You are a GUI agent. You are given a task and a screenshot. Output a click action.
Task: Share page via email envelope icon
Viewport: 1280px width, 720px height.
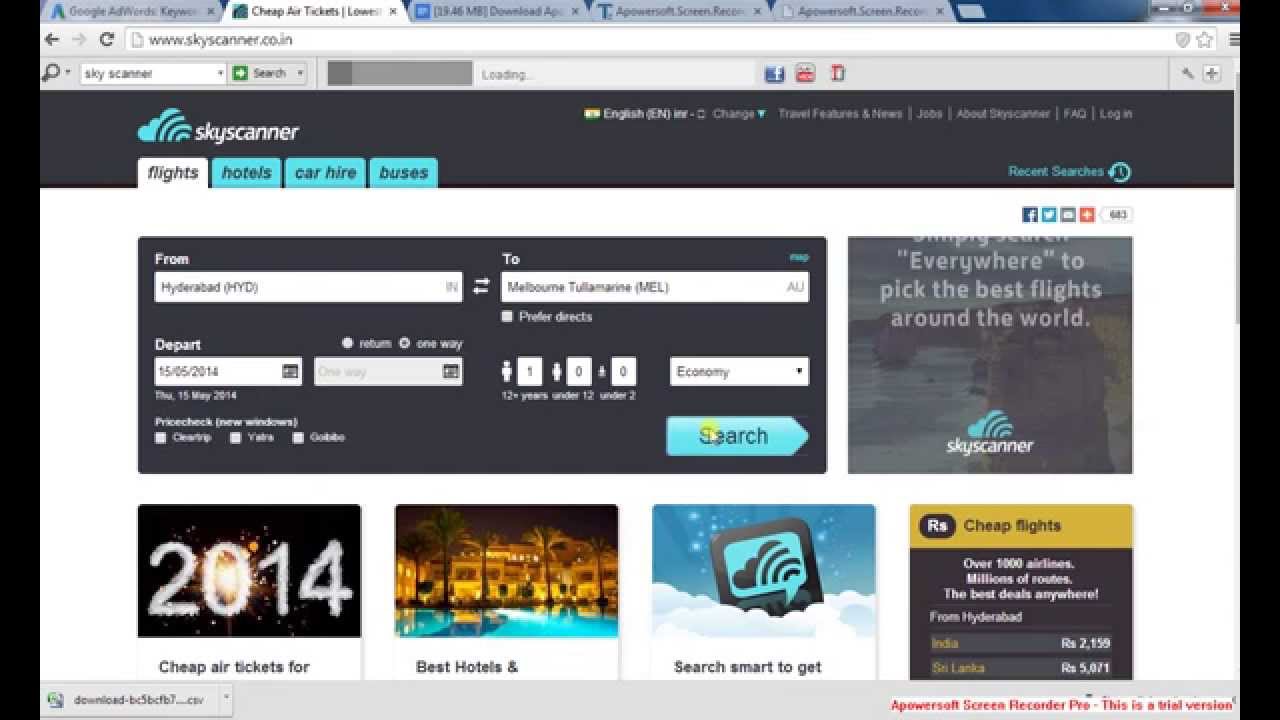point(1068,215)
